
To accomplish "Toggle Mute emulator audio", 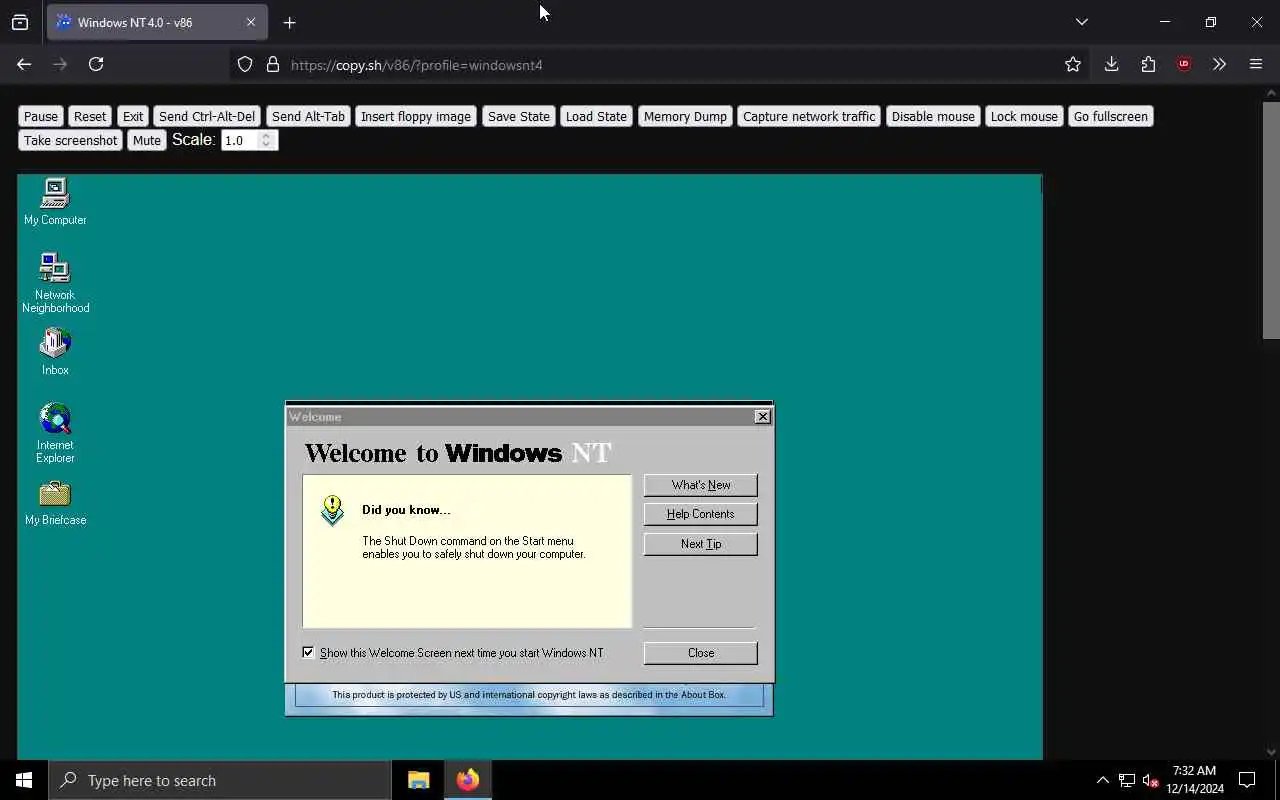I will tap(147, 140).
